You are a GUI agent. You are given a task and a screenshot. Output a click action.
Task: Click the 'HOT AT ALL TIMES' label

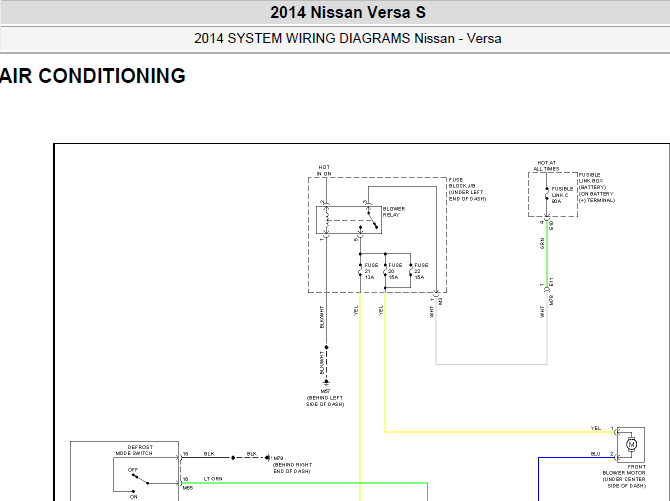click(x=547, y=166)
